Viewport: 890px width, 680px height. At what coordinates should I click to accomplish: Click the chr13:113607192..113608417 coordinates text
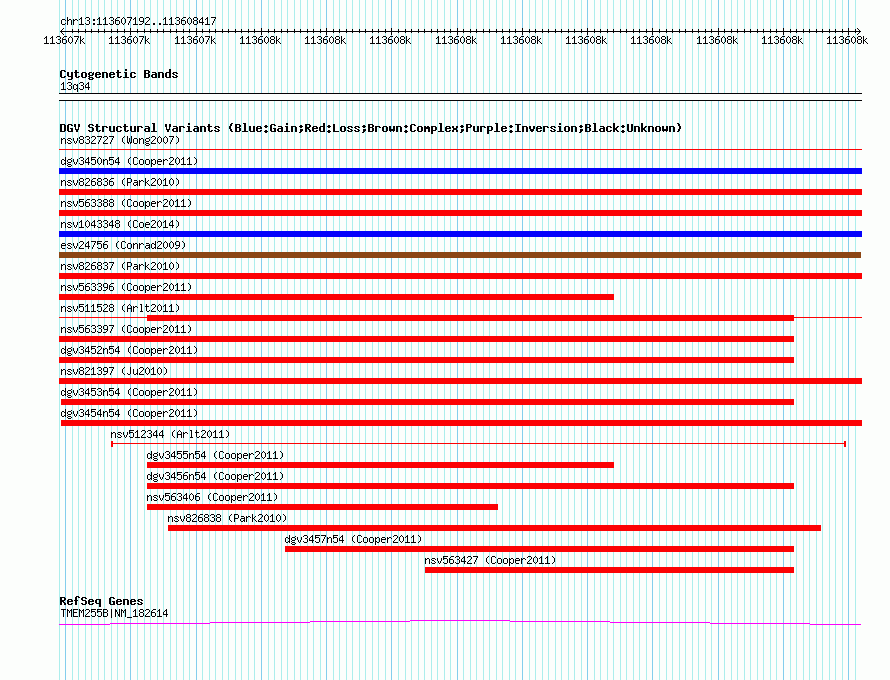138,21
